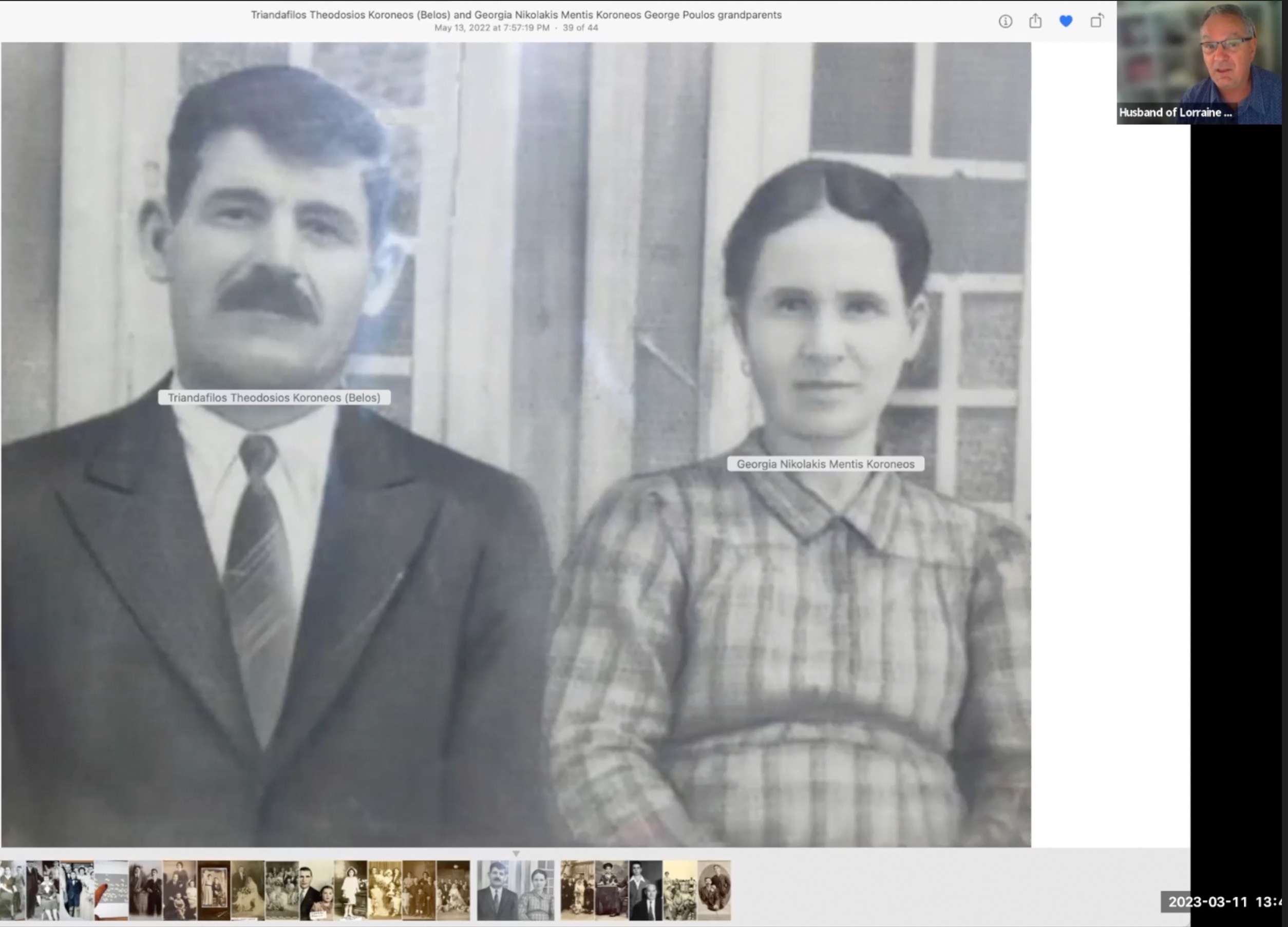1288x927 pixels.
Task: Select thumbnail of girl in white dress
Action: click(x=350, y=890)
